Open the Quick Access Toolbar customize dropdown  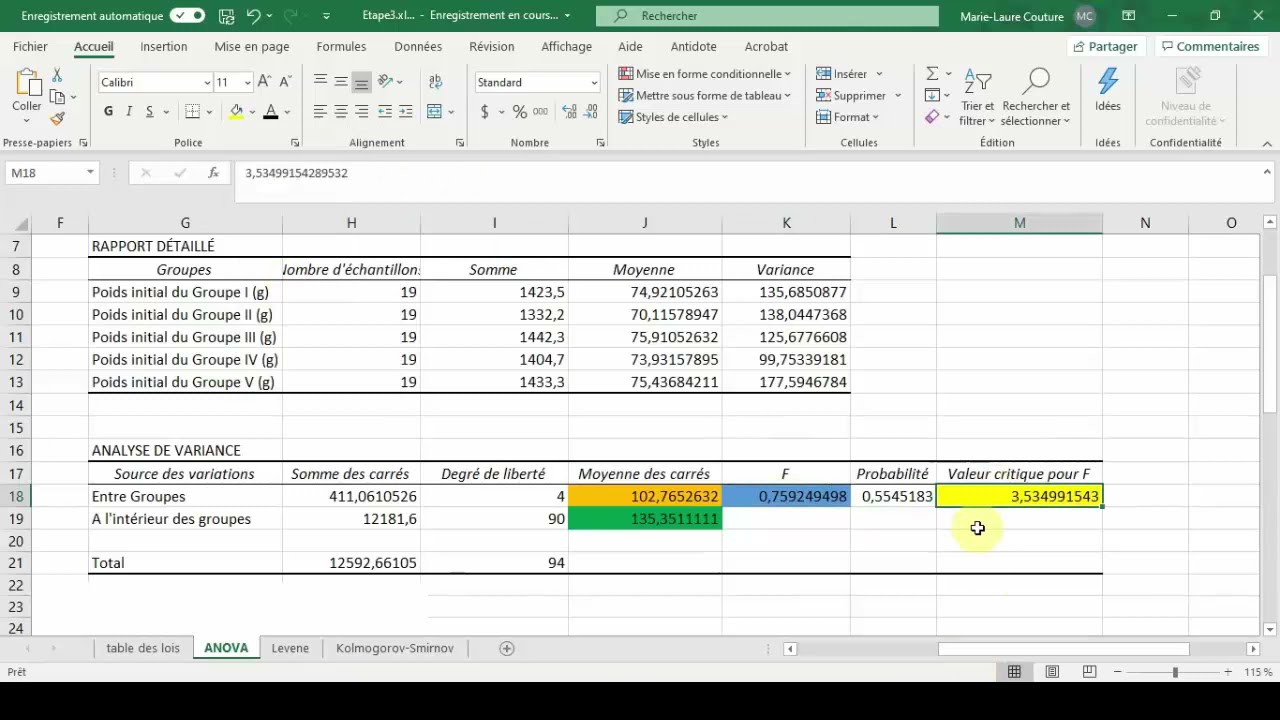coord(326,16)
